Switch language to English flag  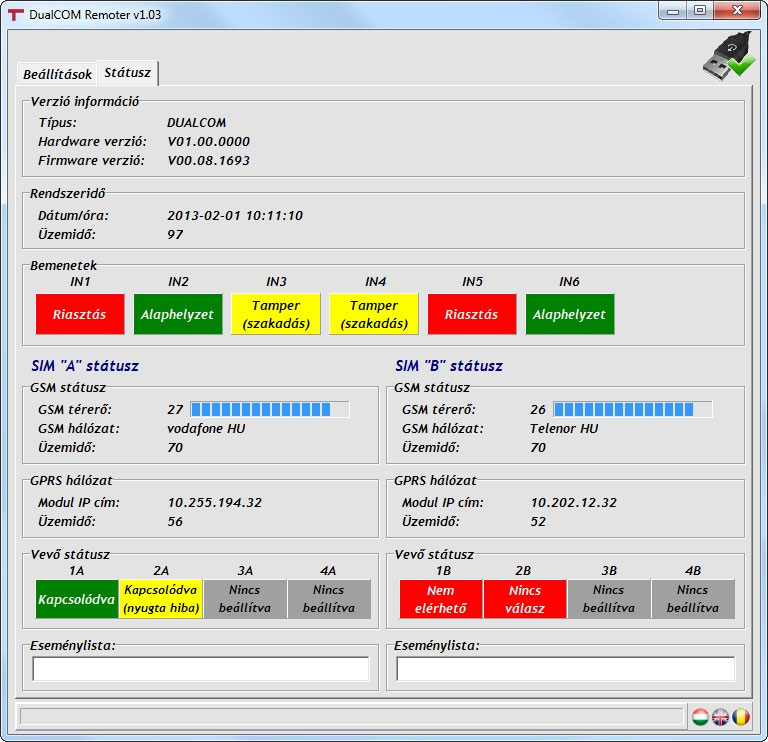[x=720, y=717]
